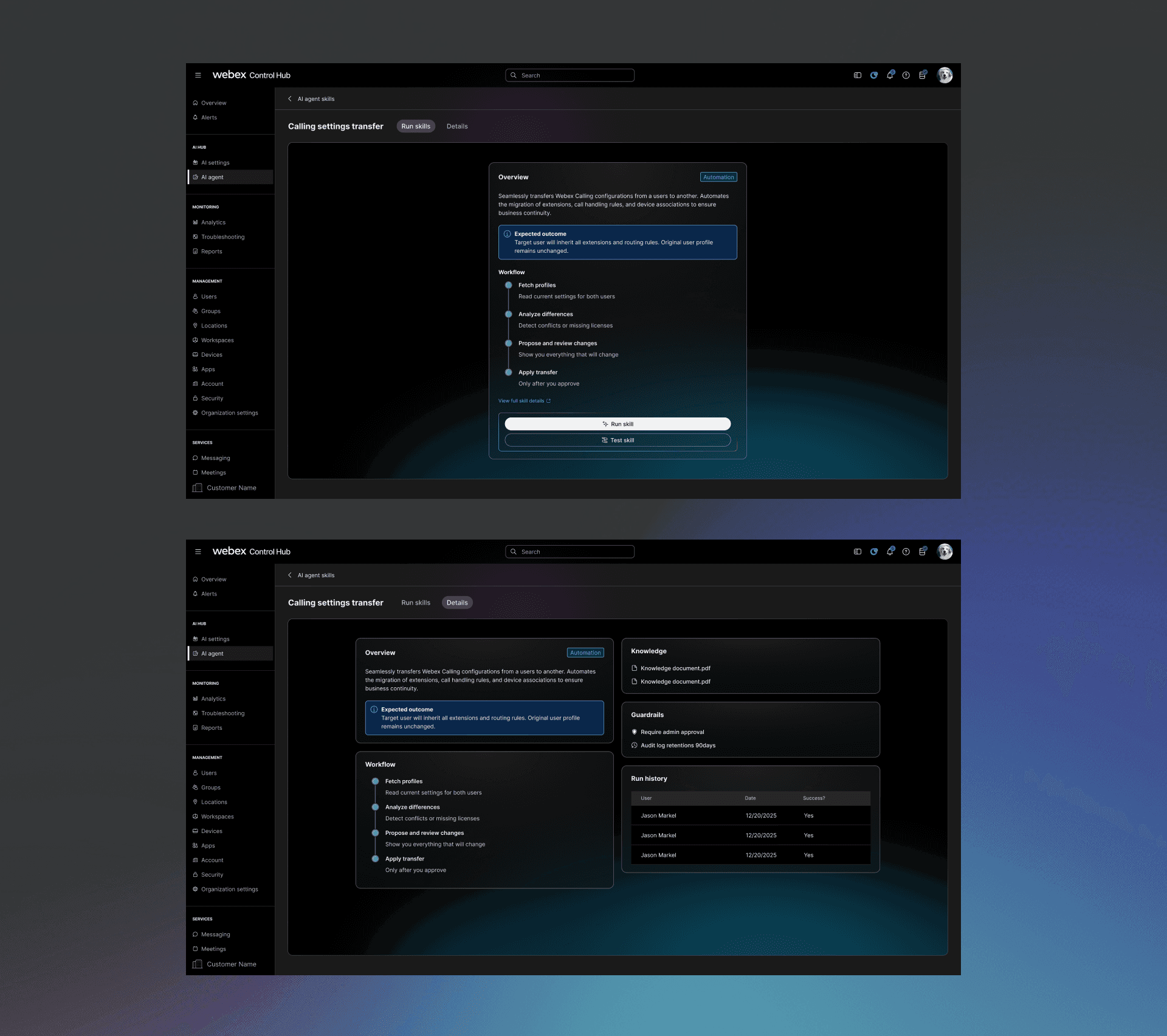Click the back arrow beside AI agent skills in the upper window
This screenshot has height=1036, width=1167.
click(x=290, y=99)
